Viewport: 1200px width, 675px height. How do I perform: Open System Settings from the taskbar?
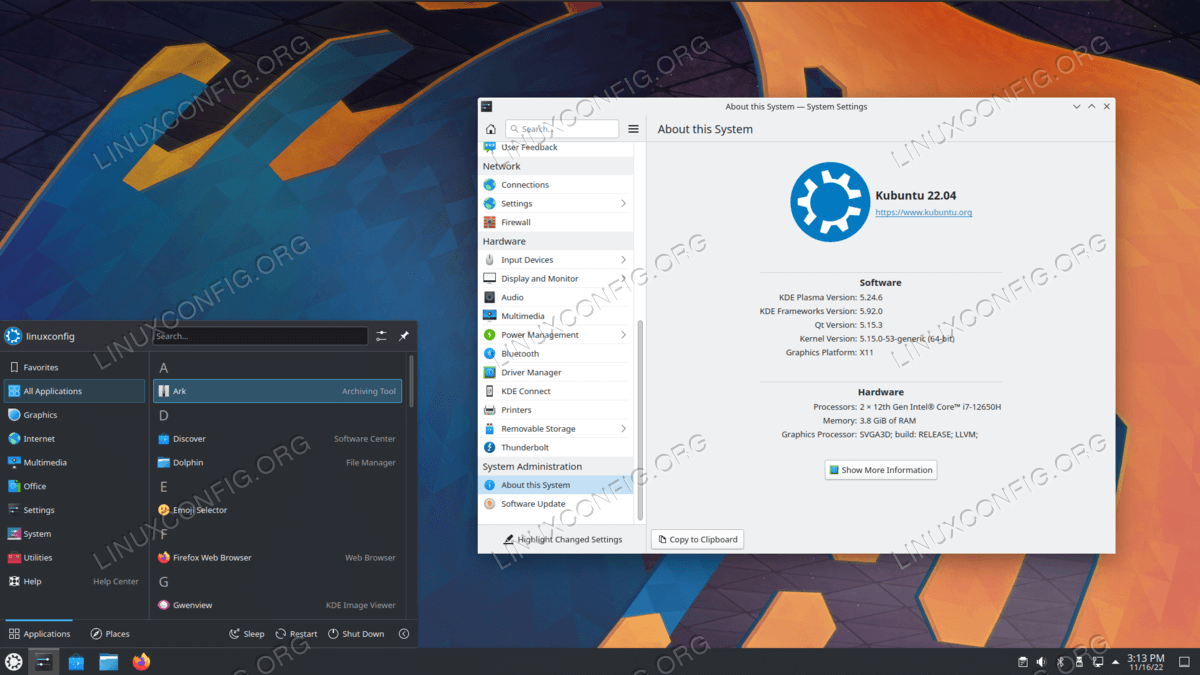tap(44, 661)
